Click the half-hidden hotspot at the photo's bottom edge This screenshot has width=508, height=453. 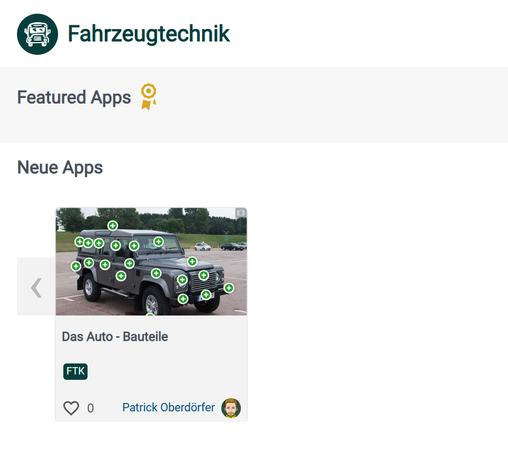pos(150,314)
